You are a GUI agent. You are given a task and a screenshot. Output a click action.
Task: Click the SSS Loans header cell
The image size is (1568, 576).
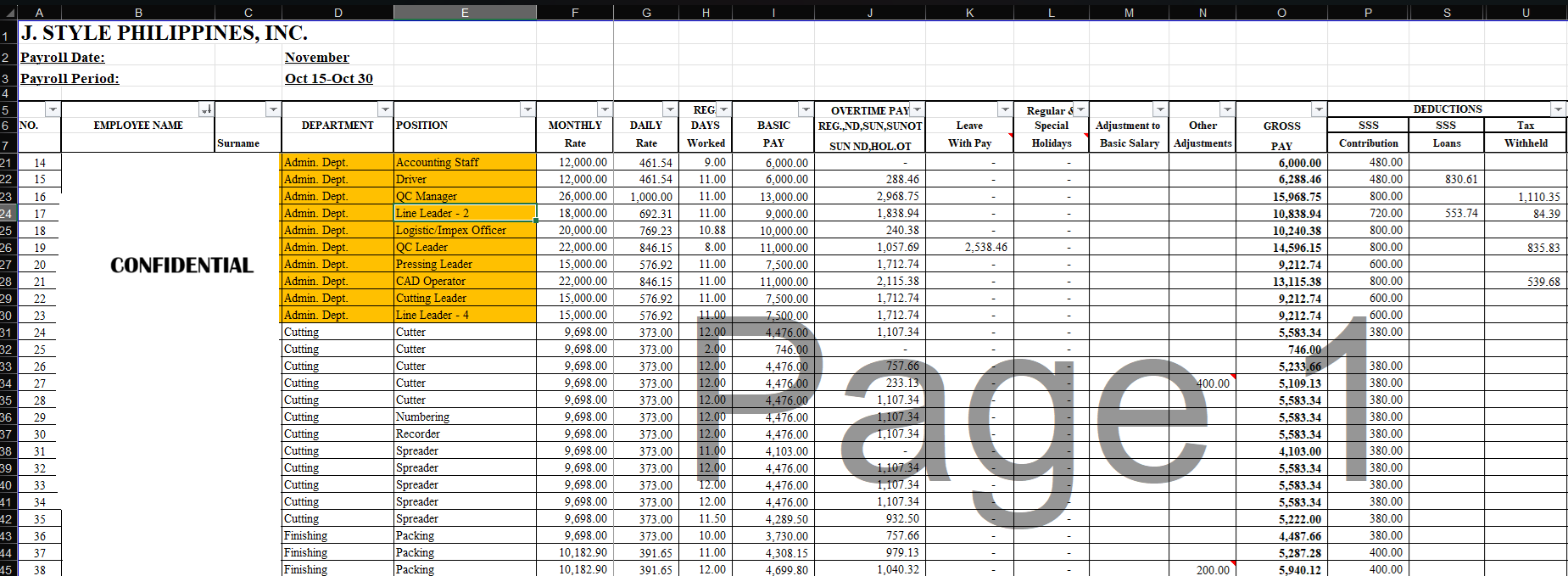[x=1447, y=134]
